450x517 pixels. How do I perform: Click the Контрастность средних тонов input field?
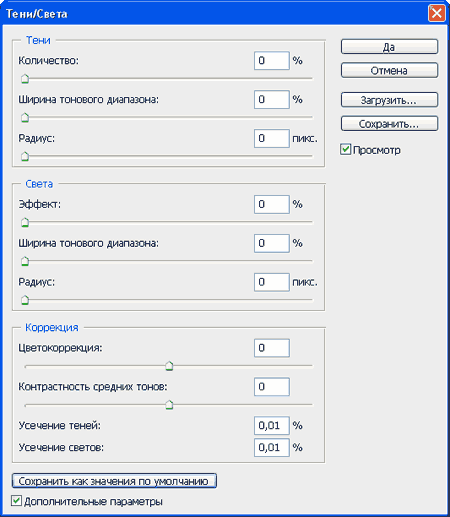(272, 387)
